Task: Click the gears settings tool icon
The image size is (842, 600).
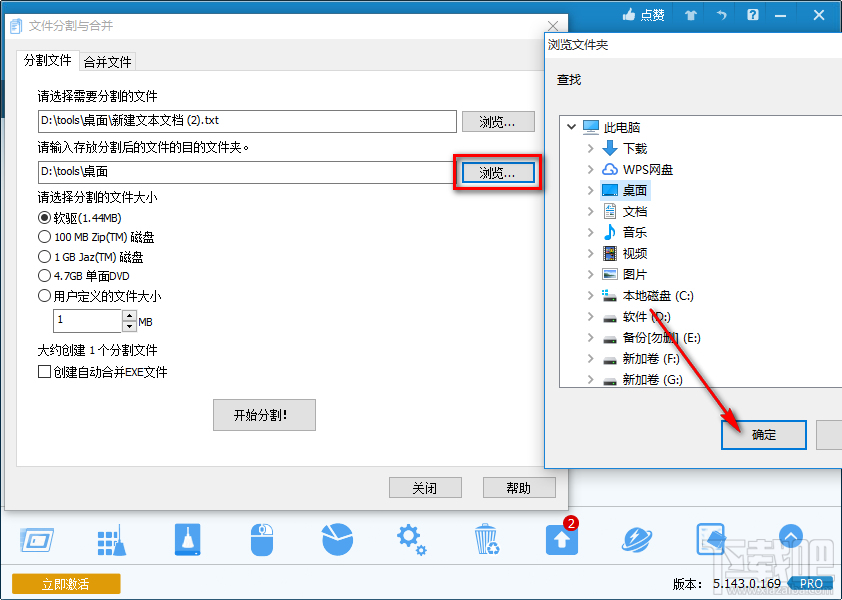Action: (411, 538)
